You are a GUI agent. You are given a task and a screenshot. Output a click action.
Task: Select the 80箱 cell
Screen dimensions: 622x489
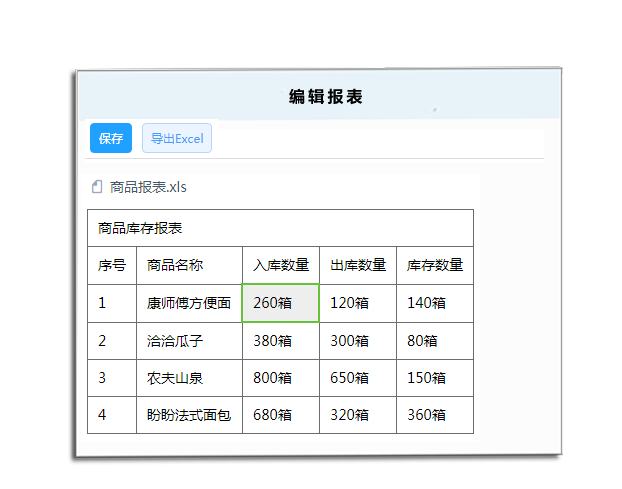tap(435, 341)
